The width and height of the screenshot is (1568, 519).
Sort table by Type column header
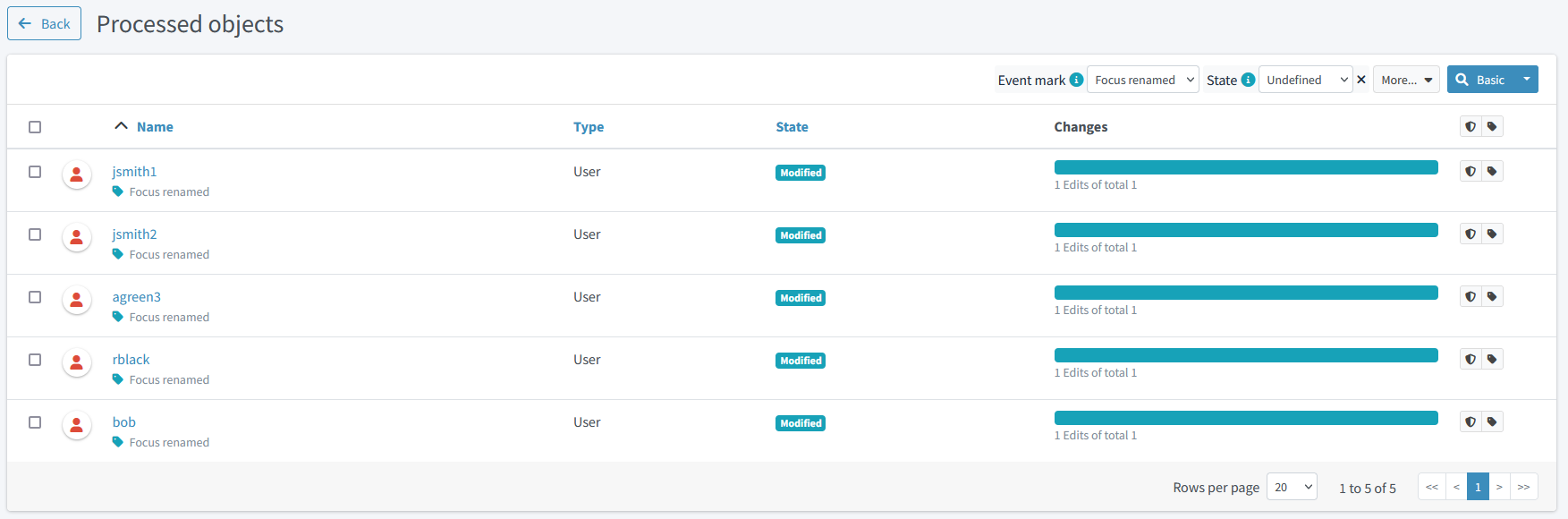click(588, 127)
